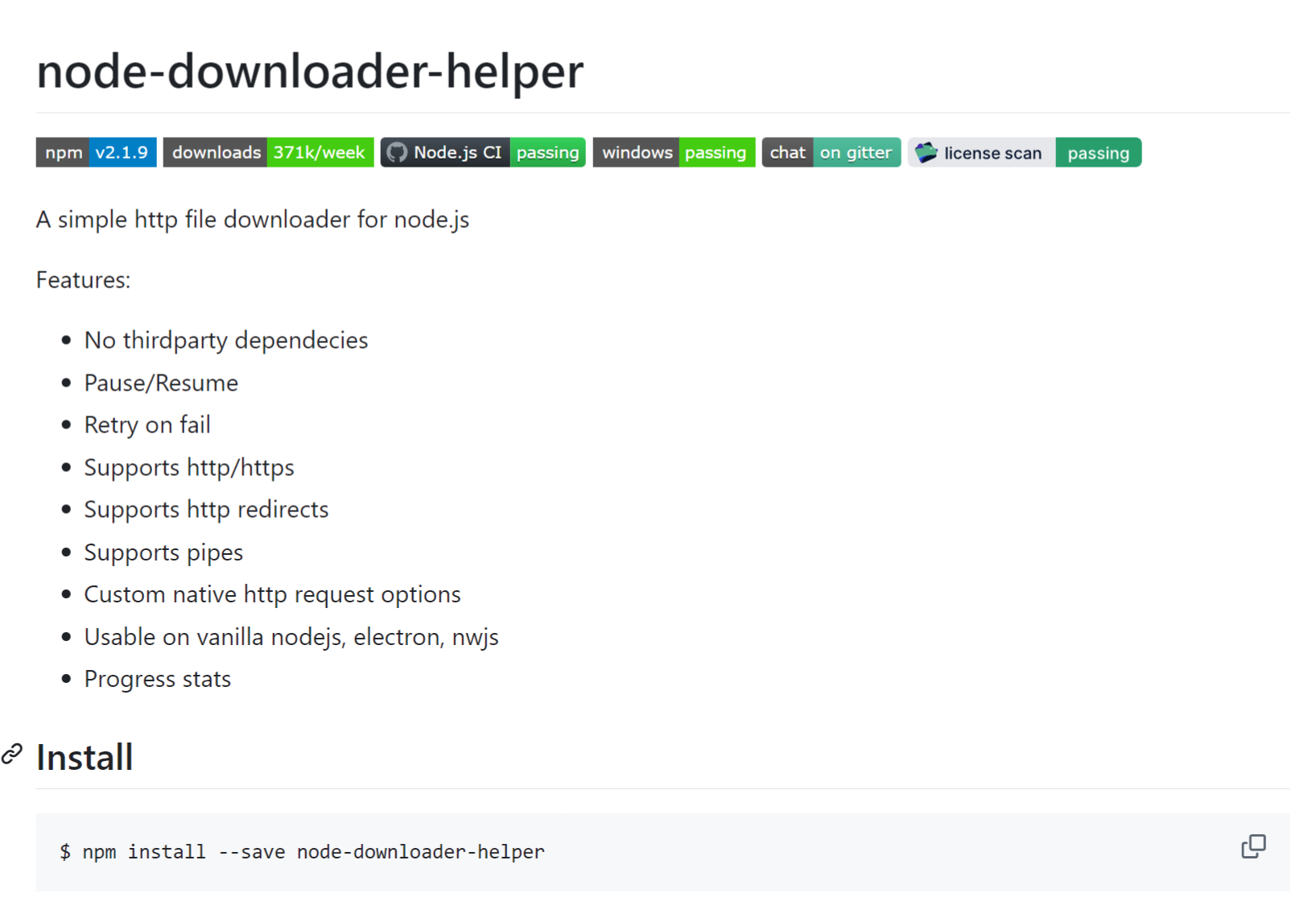Open the downloads 371k/week badge
The width and height of the screenshot is (1316, 914).
tap(268, 152)
